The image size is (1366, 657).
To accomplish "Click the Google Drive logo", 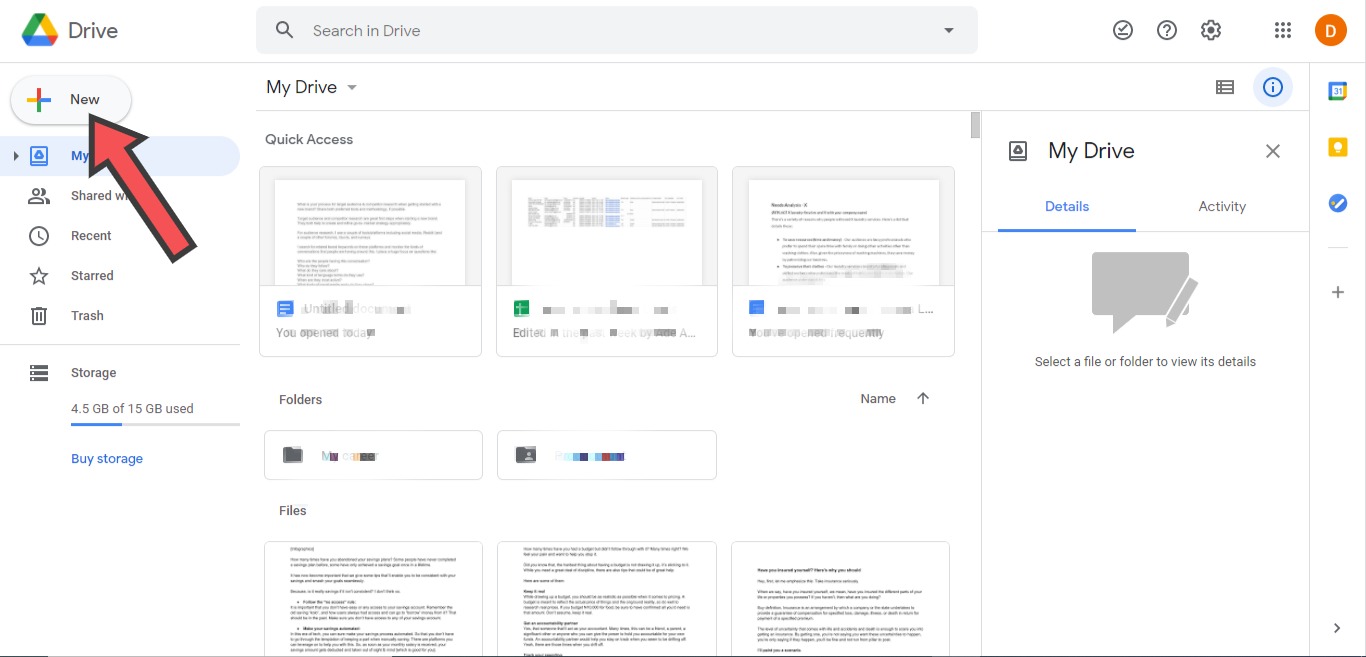I will pyautogui.click(x=40, y=31).
